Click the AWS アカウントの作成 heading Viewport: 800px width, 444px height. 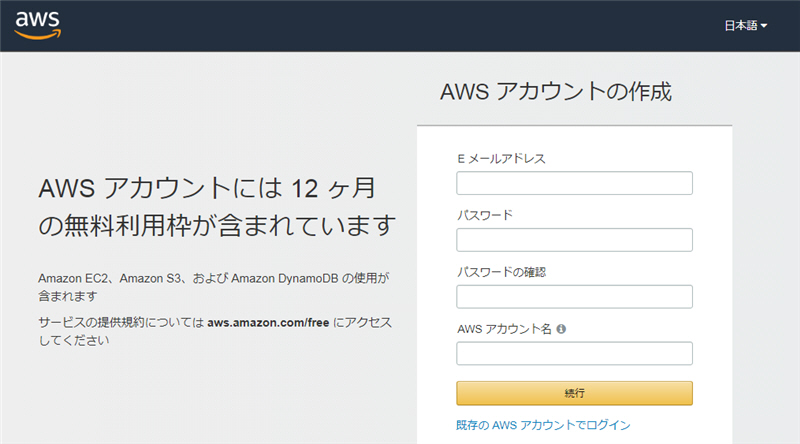coord(556,92)
